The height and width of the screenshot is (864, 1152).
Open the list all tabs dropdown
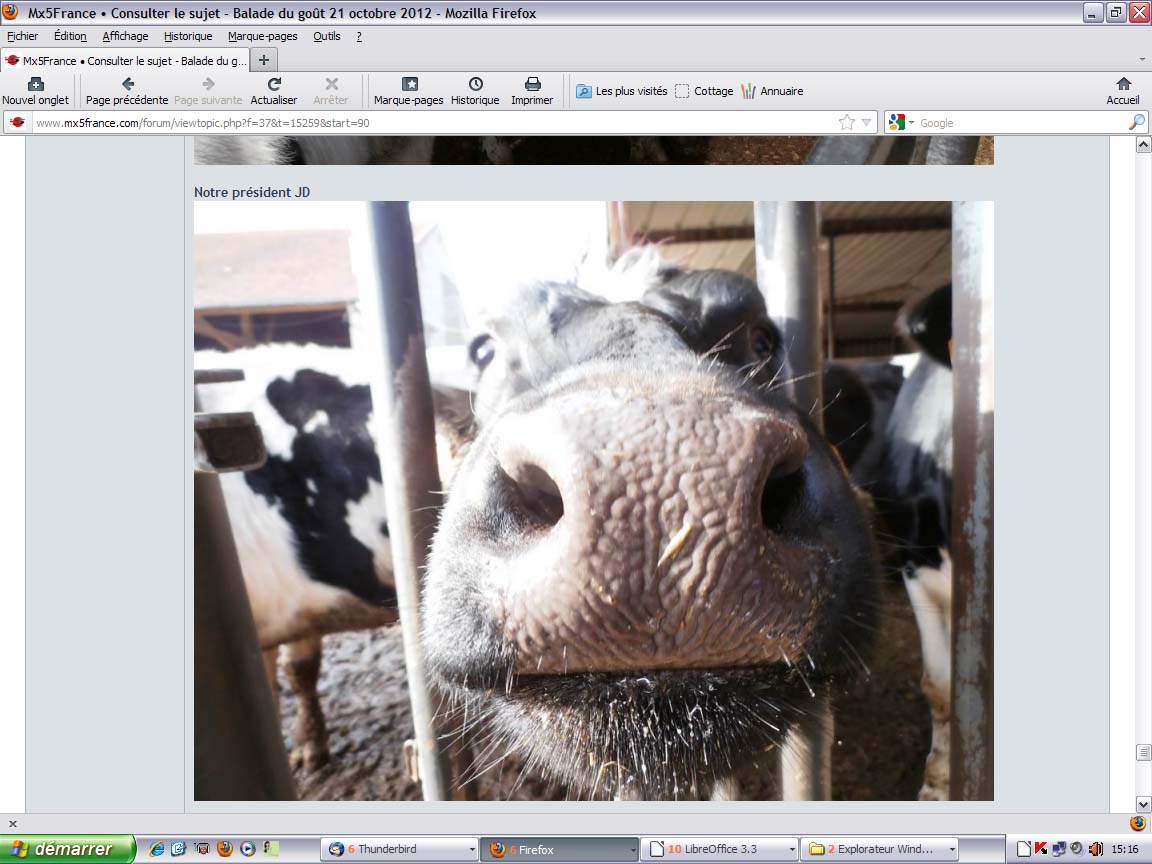click(x=1142, y=60)
